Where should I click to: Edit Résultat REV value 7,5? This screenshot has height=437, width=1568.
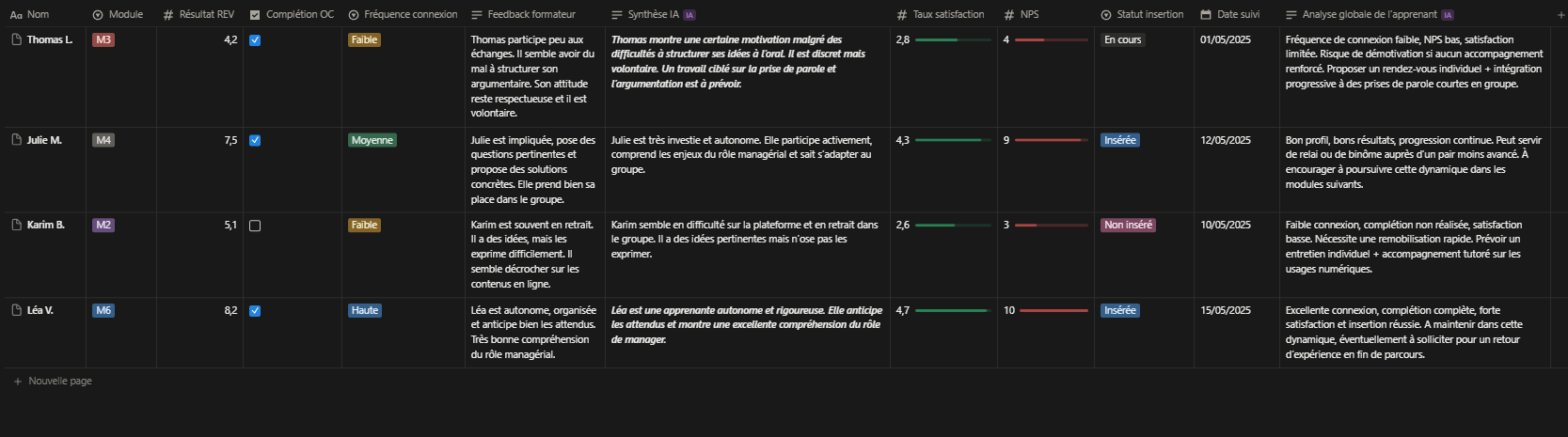[230, 140]
